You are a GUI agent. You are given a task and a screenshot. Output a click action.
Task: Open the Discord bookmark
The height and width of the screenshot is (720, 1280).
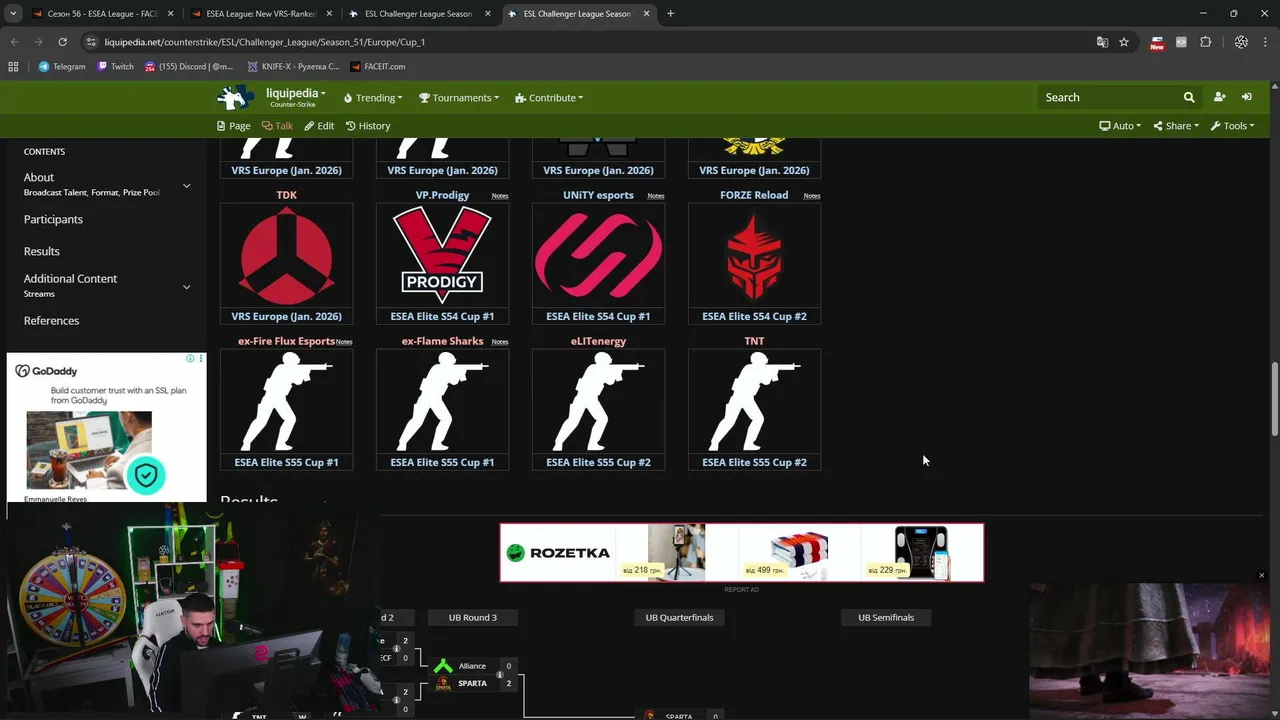(189, 66)
